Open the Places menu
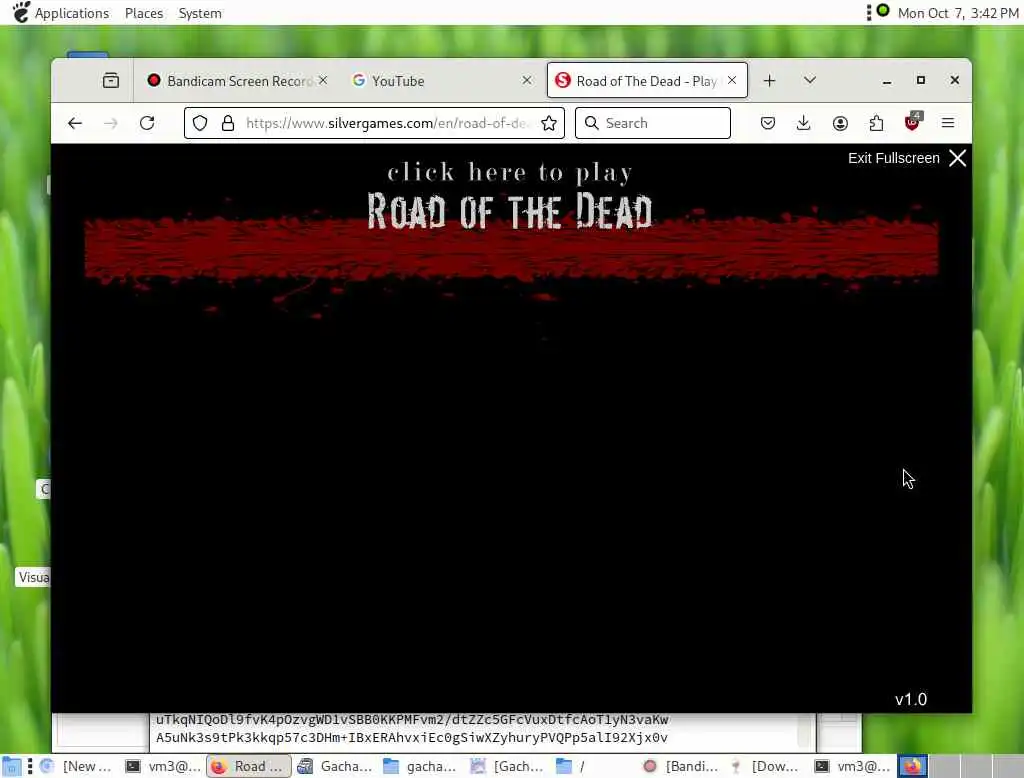Screen dimensions: 1024x778 tap(144, 13)
